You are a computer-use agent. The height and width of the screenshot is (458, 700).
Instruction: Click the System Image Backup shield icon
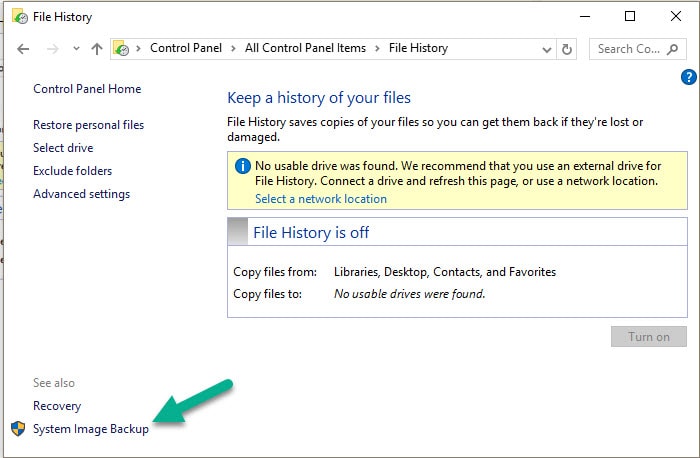17,429
